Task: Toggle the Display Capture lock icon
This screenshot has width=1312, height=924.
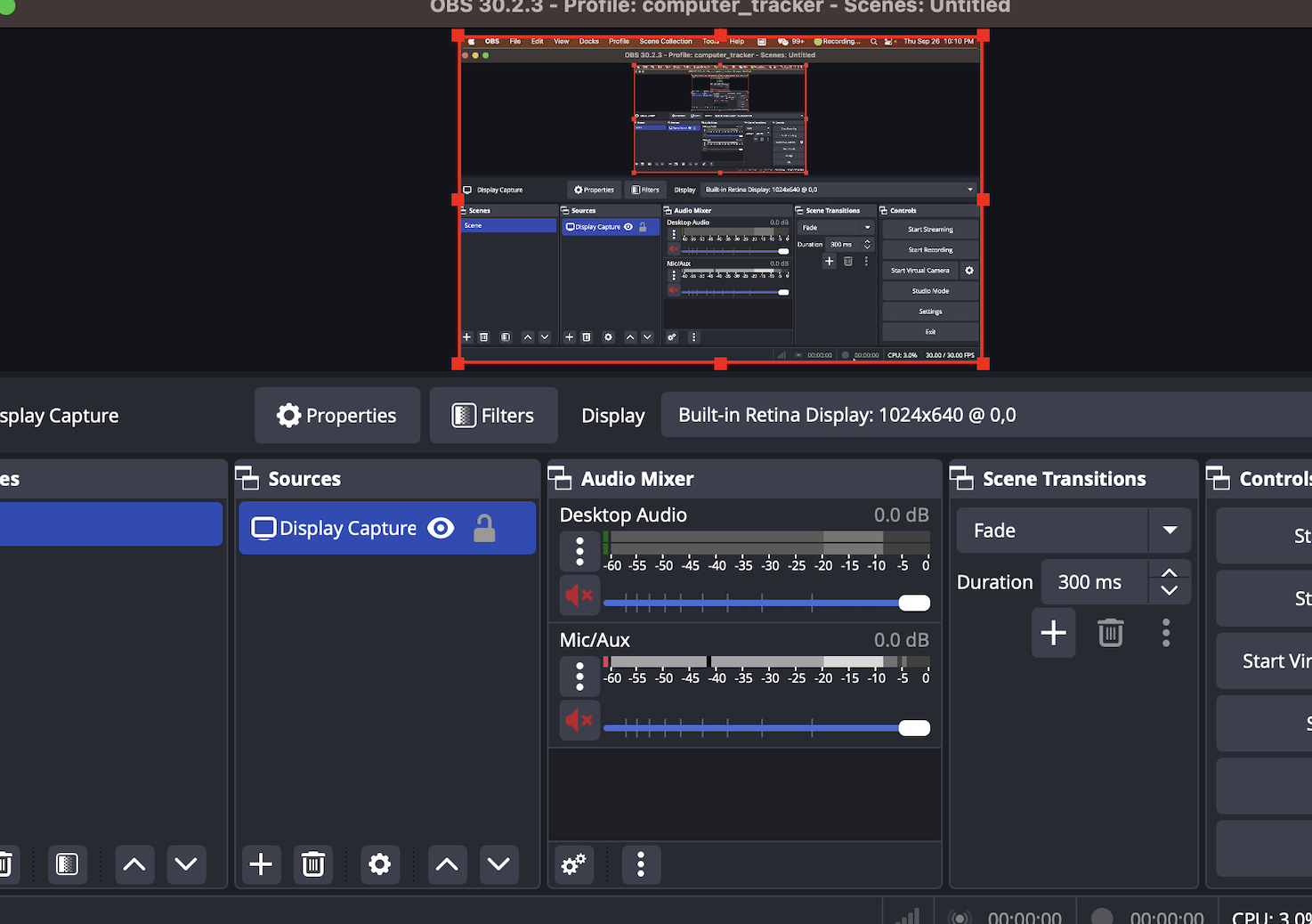Action: pyautogui.click(x=484, y=528)
